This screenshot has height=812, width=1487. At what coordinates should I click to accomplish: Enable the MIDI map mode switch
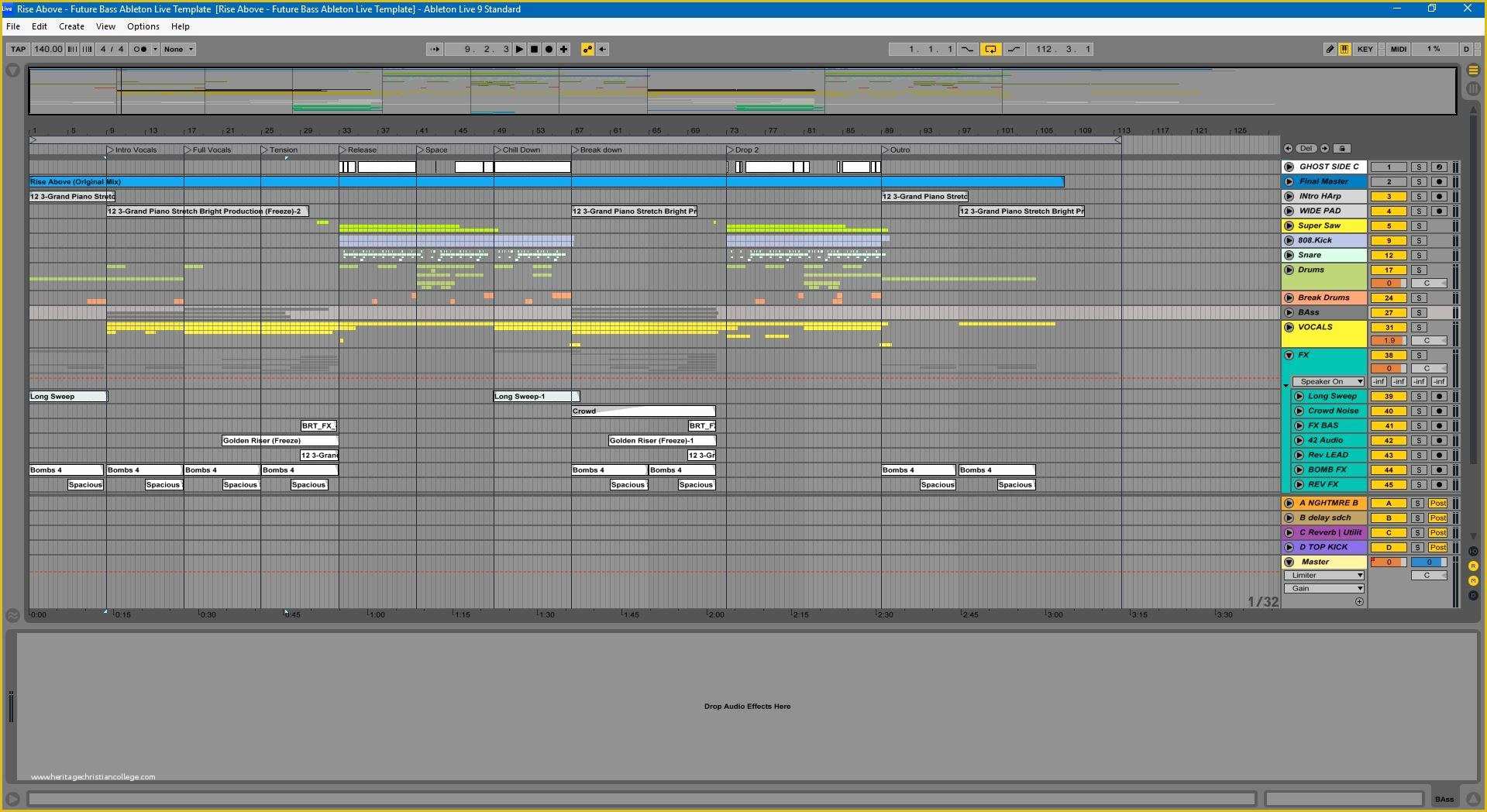[x=1399, y=49]
